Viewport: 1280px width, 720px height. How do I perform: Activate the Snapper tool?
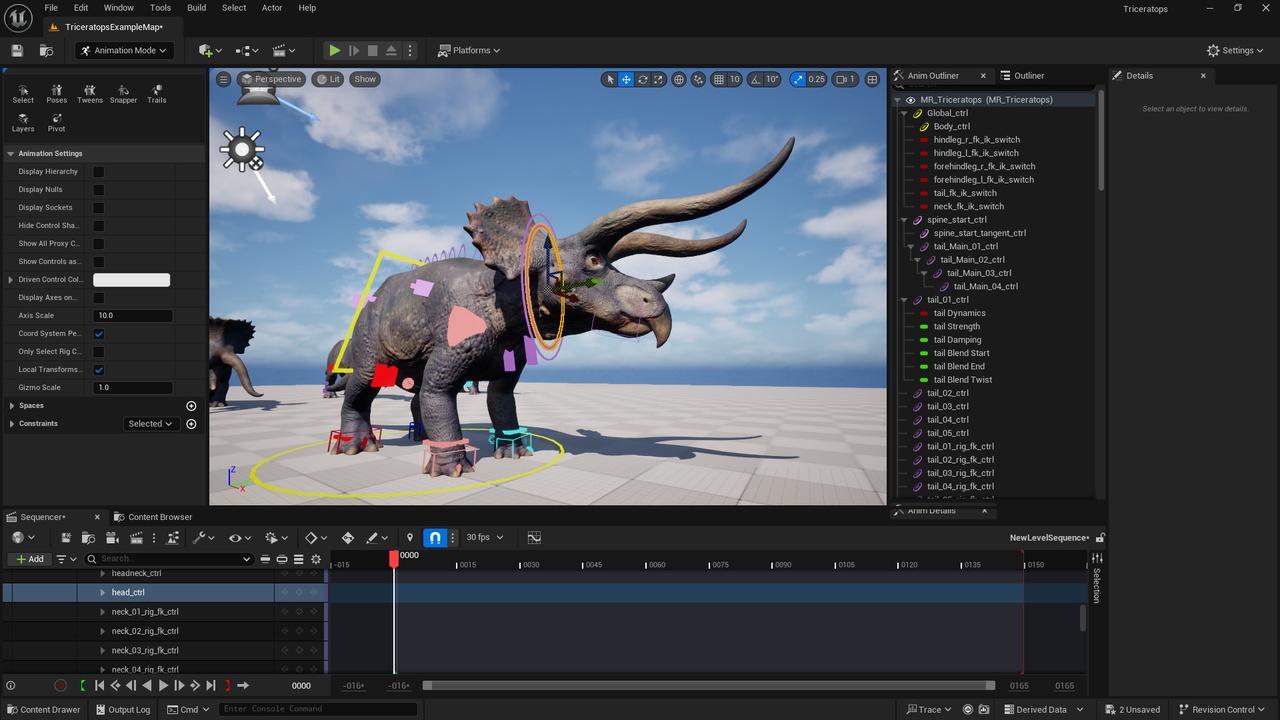(x=123, y=94)
